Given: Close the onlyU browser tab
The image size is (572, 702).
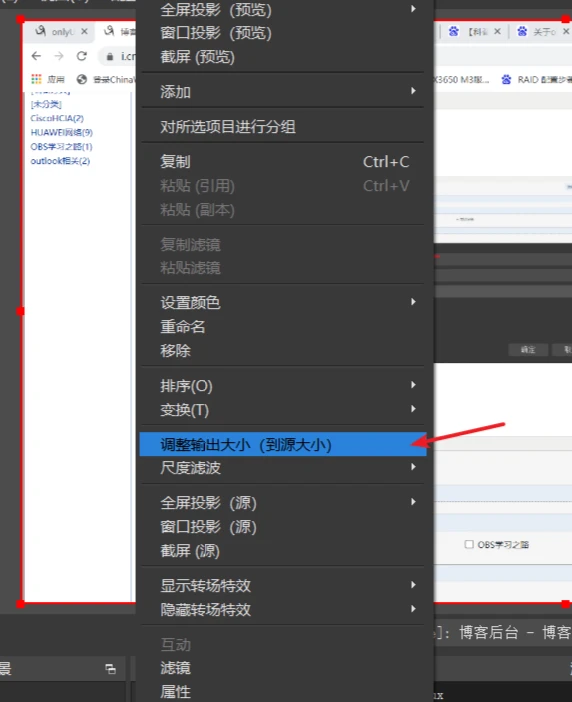Looking at the screenshot, I should pos(84,32).
